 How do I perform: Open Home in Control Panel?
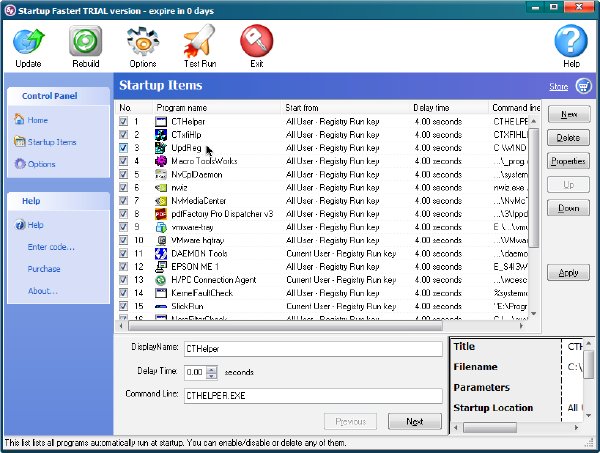[38, 120]
